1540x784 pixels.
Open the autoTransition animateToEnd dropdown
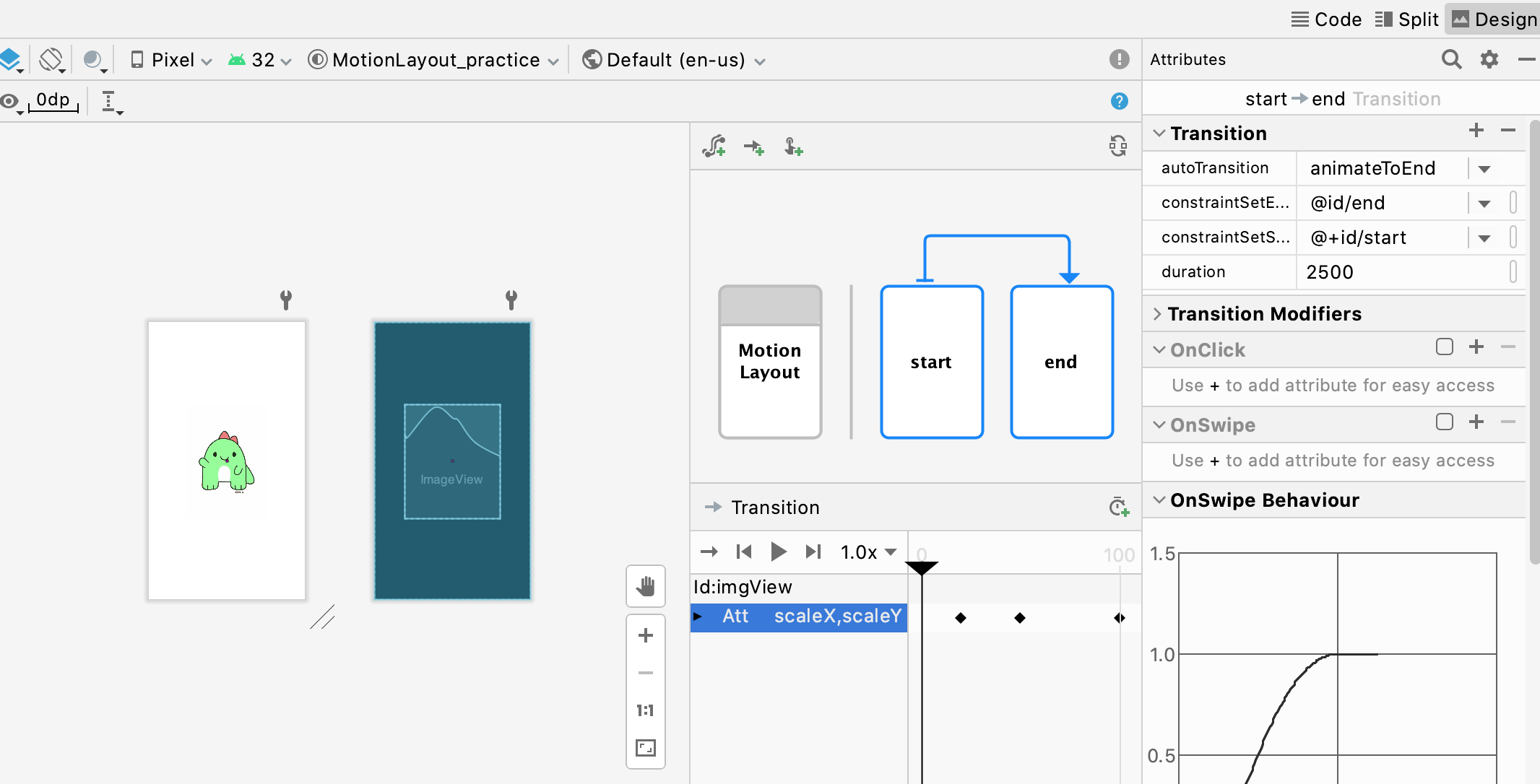point(1484,169)
